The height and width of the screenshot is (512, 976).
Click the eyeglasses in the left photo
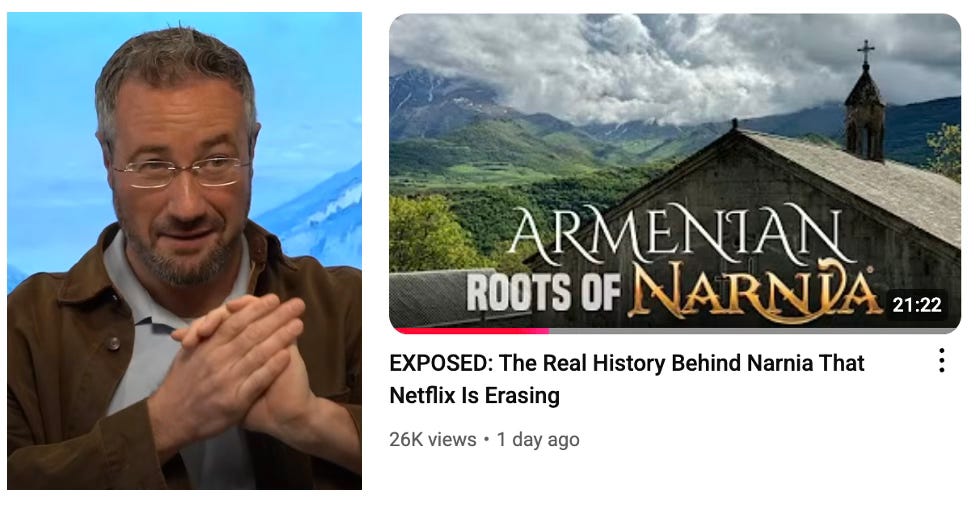pyautogui.click(x=181, y=172)
